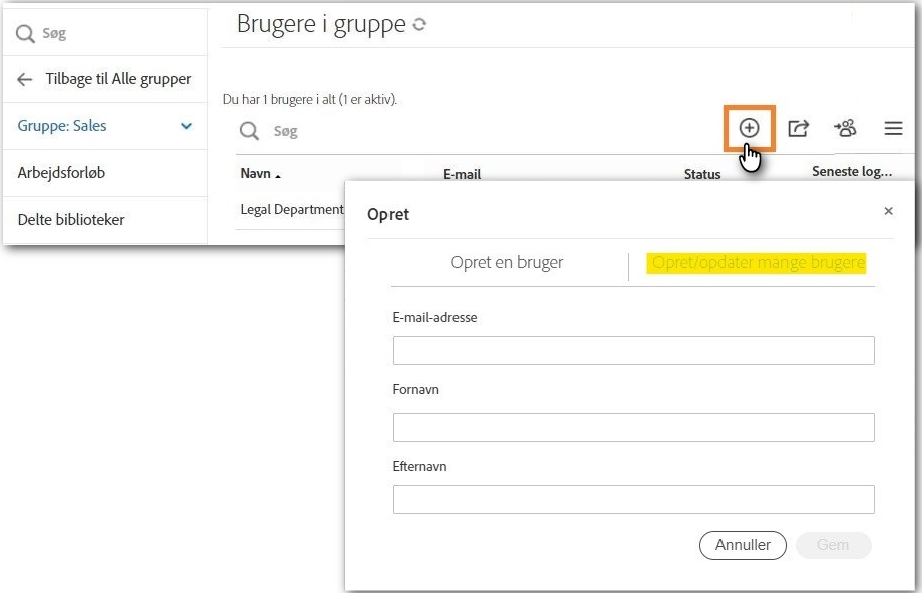
Task: Close the Opret dialog
Action: 888,211
